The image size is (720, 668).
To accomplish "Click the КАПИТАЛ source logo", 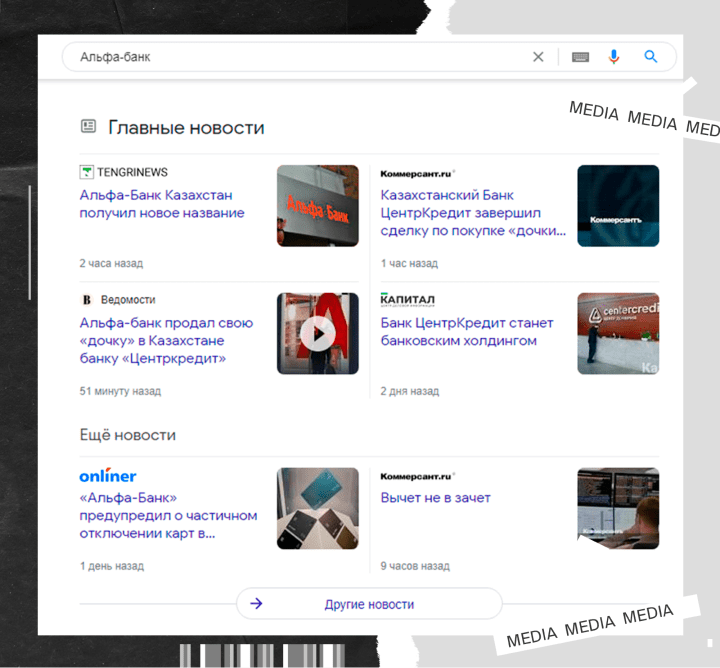I will [407, 299].
